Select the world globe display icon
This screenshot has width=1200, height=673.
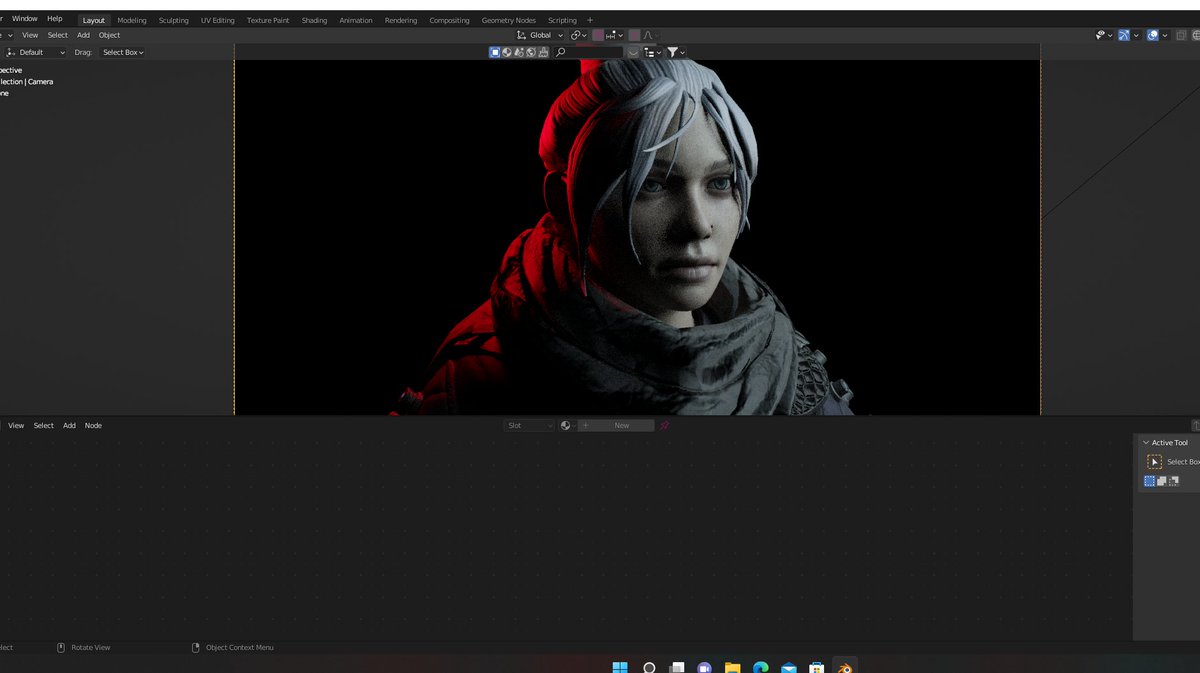click(531, 52)
